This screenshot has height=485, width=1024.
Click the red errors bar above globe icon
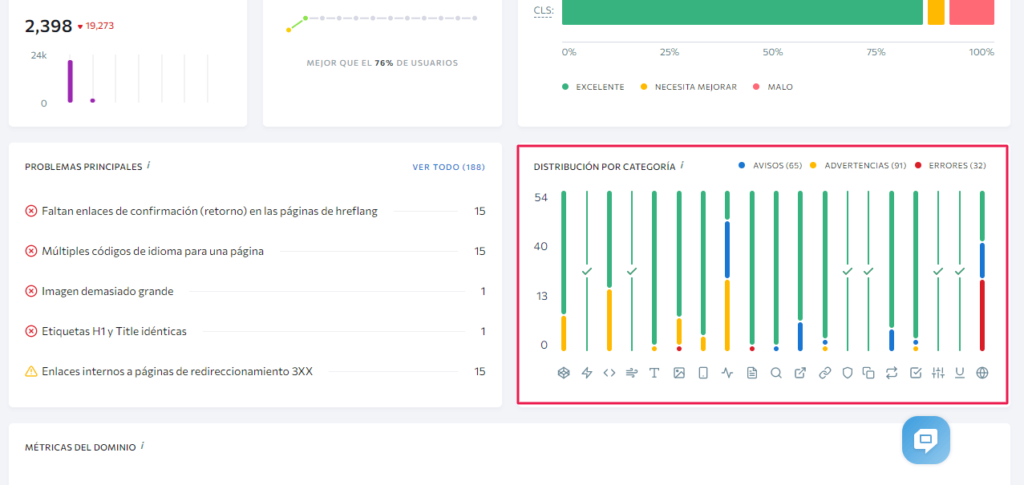click(x=982, y=315)
